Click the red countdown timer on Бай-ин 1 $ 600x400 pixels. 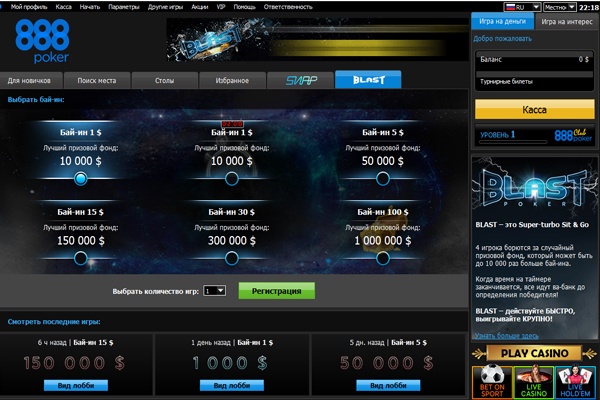click(232, 124)
